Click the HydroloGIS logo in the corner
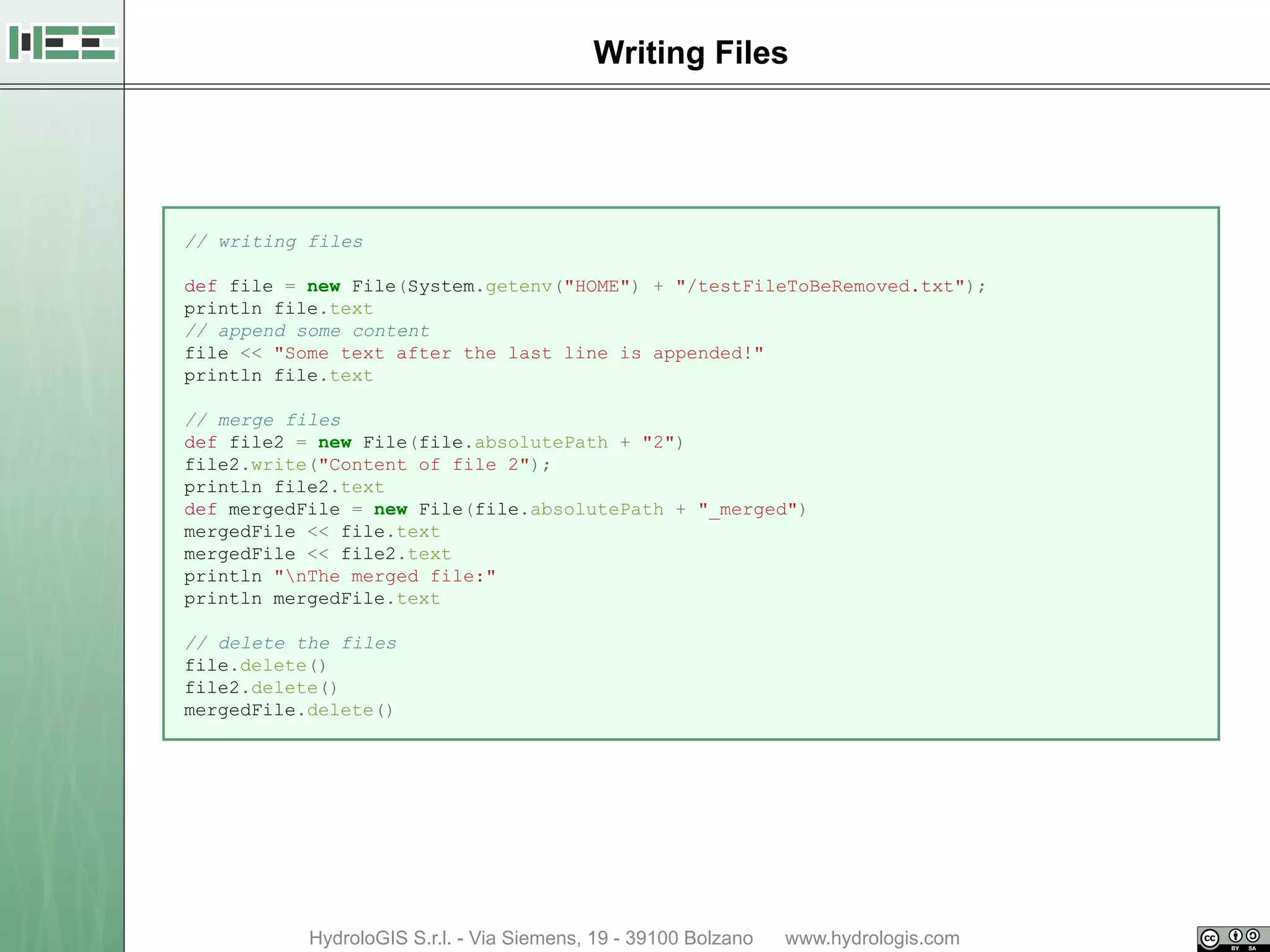Screen dimensions: 1270x952 62,43
